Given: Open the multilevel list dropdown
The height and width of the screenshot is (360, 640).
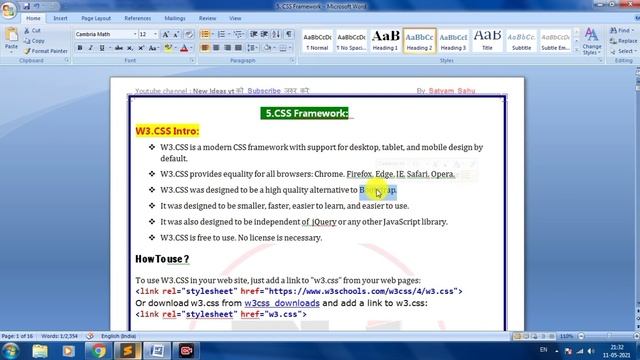Looking at the screenshot, I should point(239,34).
